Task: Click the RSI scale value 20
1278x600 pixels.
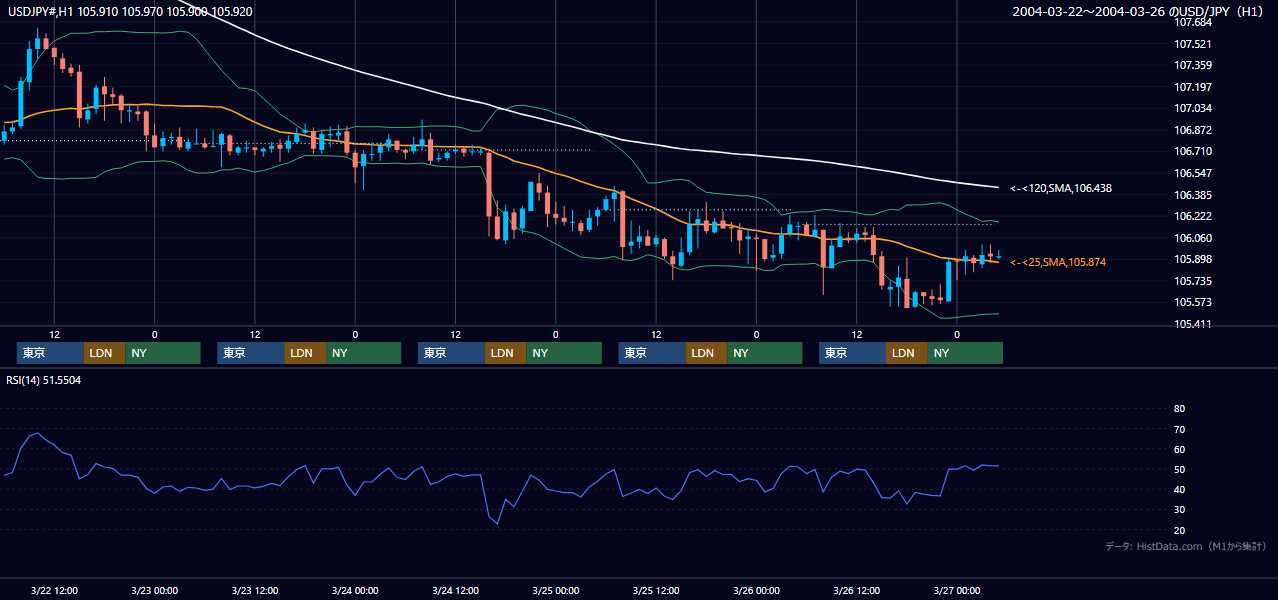Action: [x=1180, y=530]
